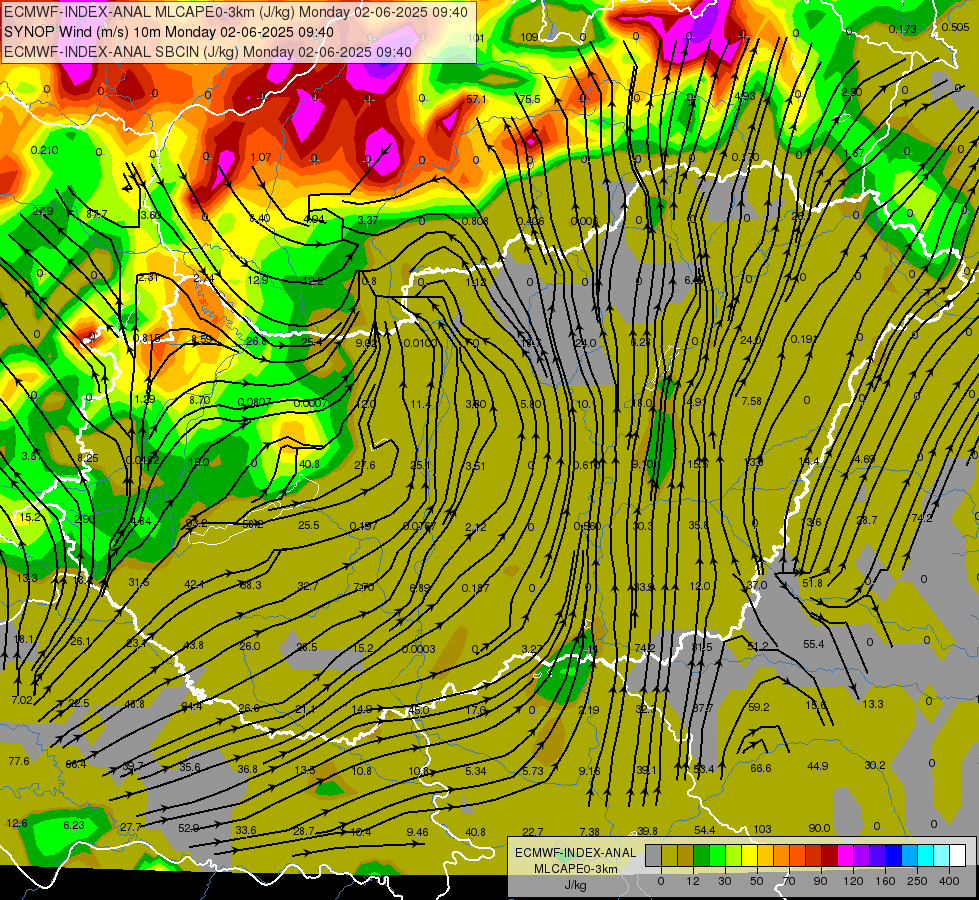This screenshot has width=979, height=900.
Task: Click the pure blue legend swatch
Action: (893, 856)
